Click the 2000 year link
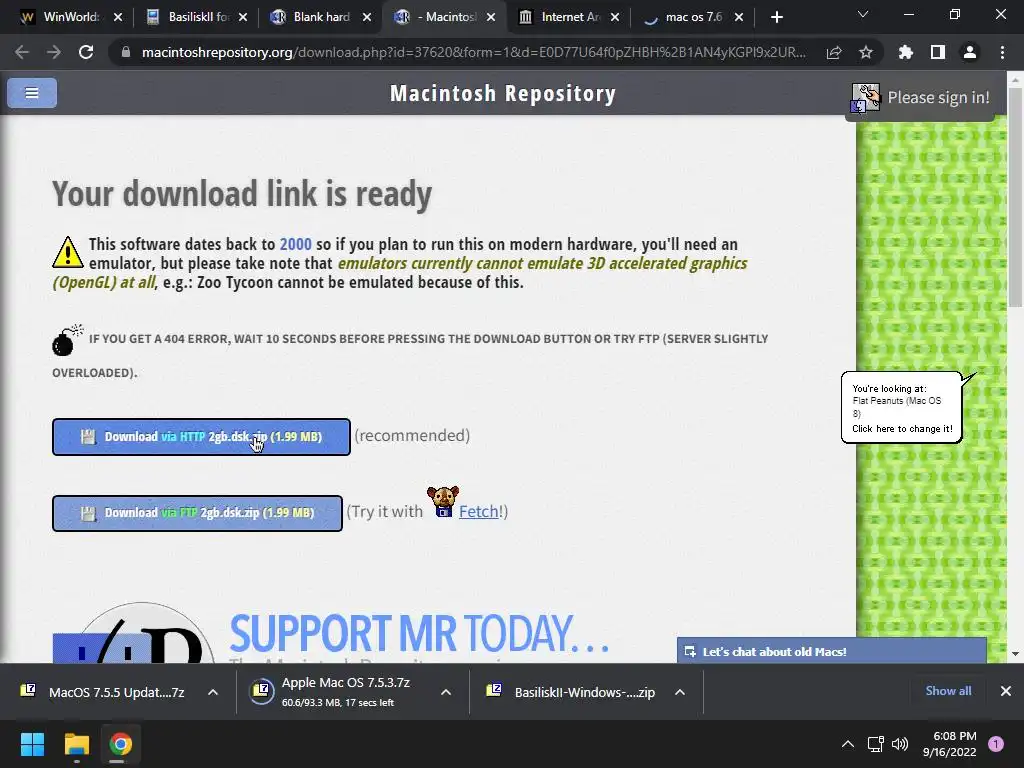Viewport: 1024px width, 768px height. [295, 244]
